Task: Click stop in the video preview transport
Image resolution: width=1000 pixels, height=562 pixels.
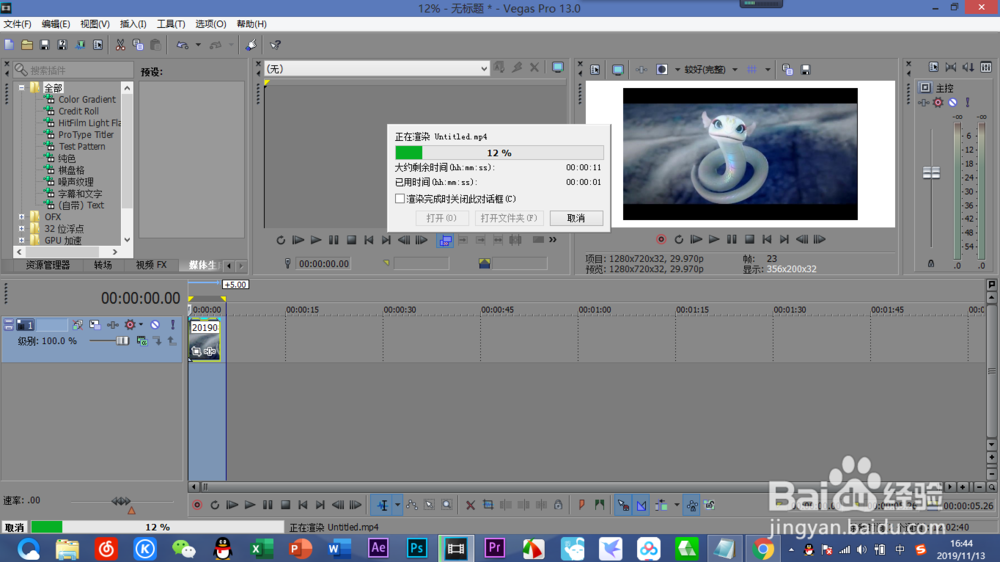Action: (x=749, y=239)
